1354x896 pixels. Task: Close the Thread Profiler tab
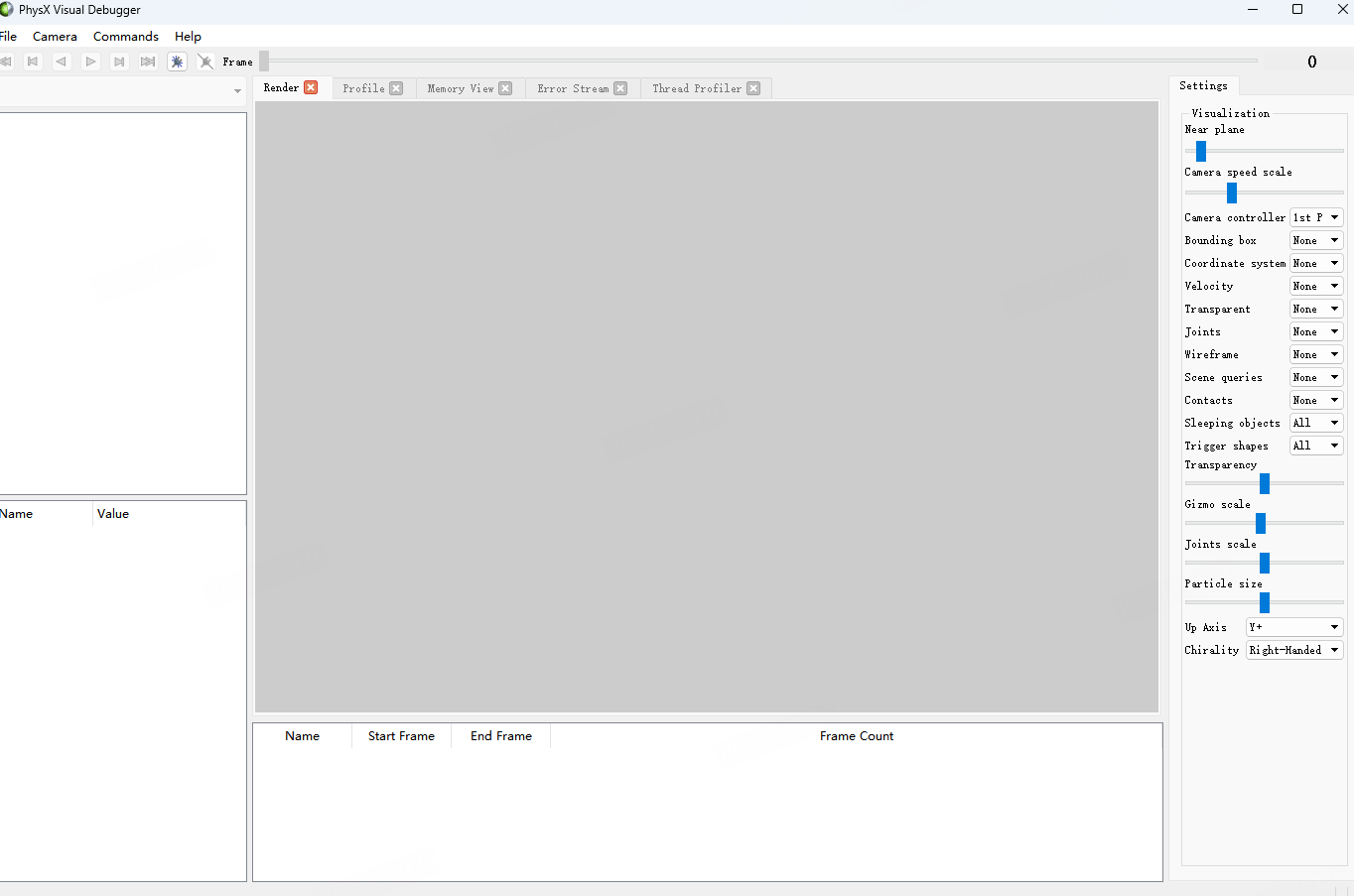(753, 88)
